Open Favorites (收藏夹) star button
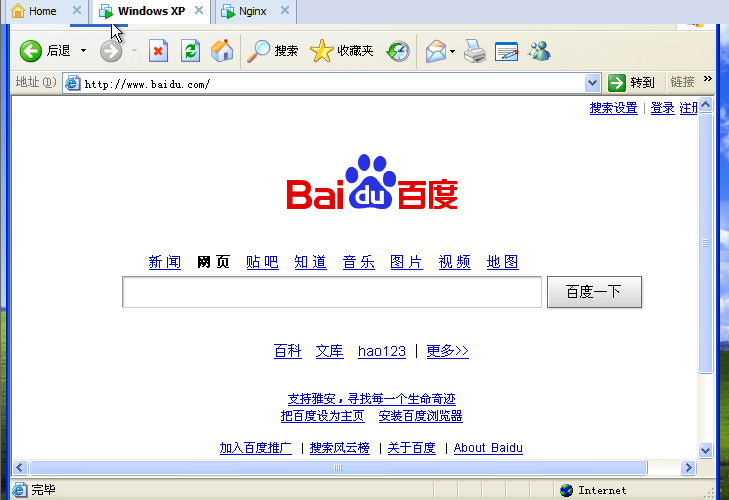This screenshot has height=500, width=729. (342, 51)
